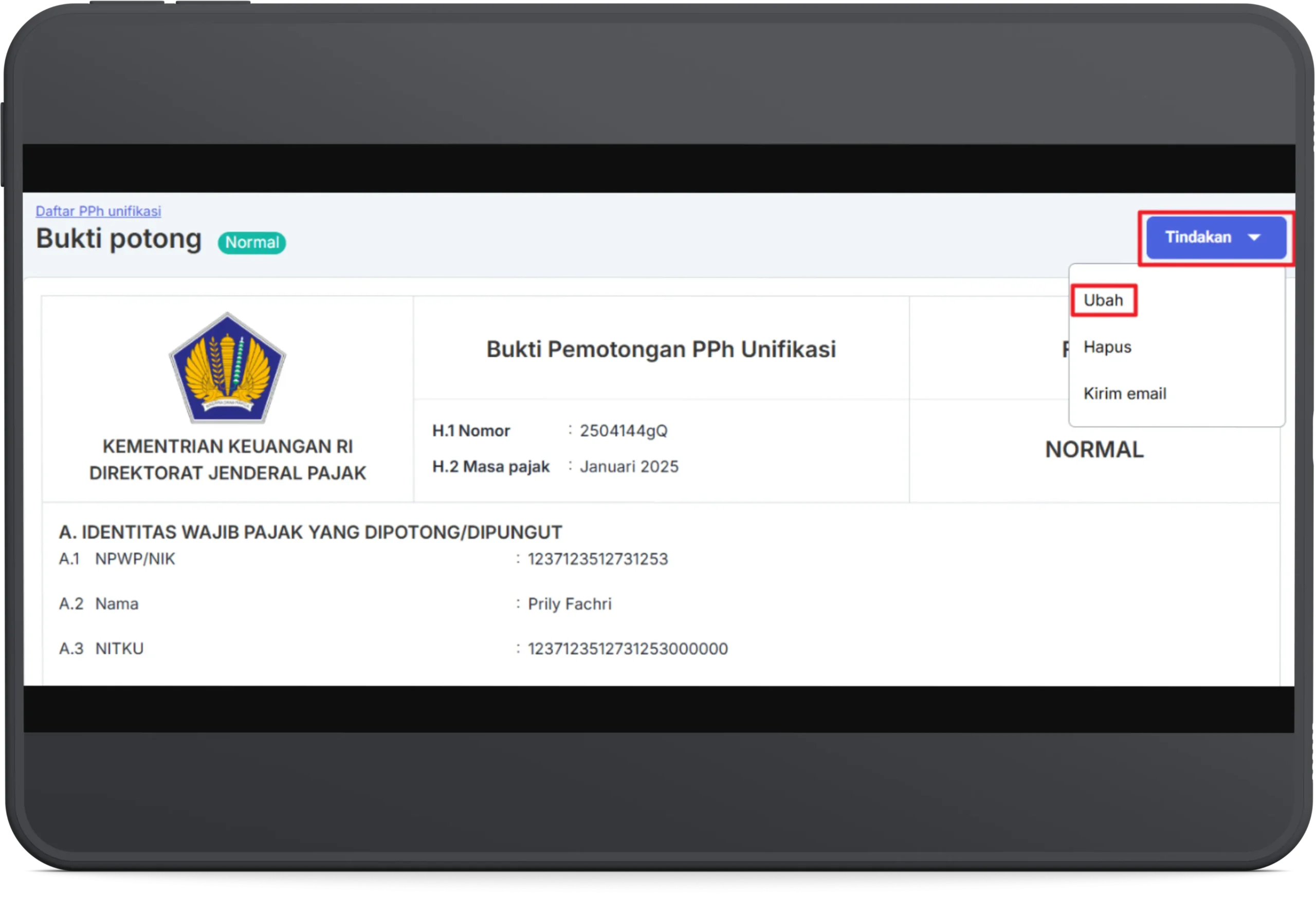This screenshot has height=898, width=1316.
Task: Click the identitas wajib pajak section header
Action: pyautogui.click(x=310, y=531)
